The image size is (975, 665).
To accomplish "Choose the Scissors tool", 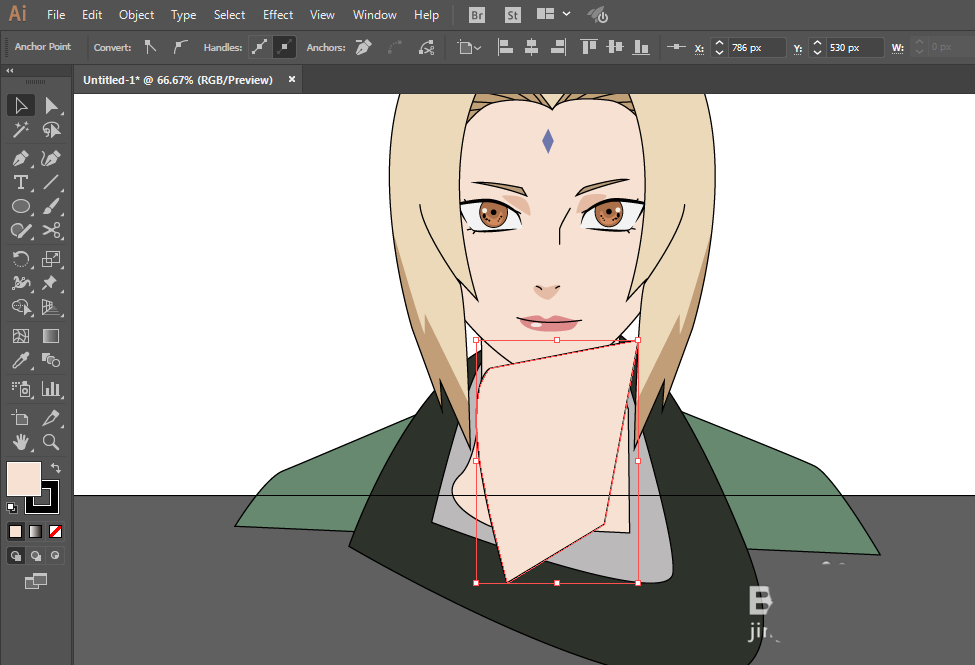I will [51, 230].
